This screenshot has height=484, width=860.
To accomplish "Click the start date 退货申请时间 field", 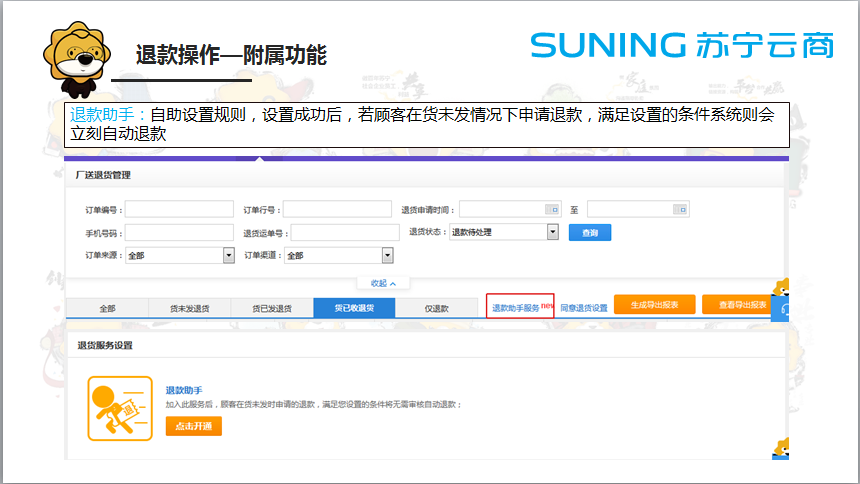I will 510,209.
